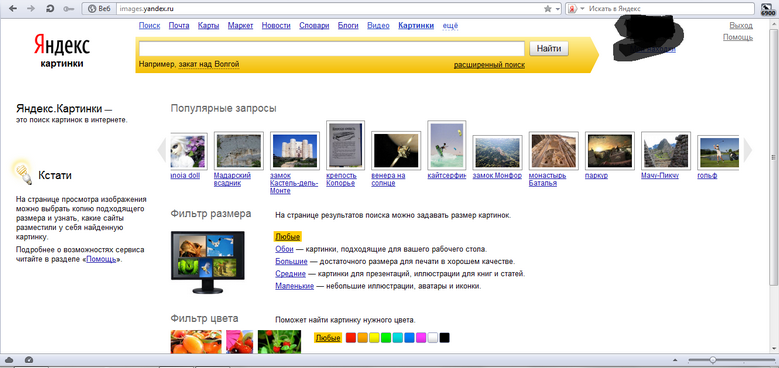The width and height of the screenshot is (779, 368).
Task: Select the Любые size filter option
Action: (288, 237)
